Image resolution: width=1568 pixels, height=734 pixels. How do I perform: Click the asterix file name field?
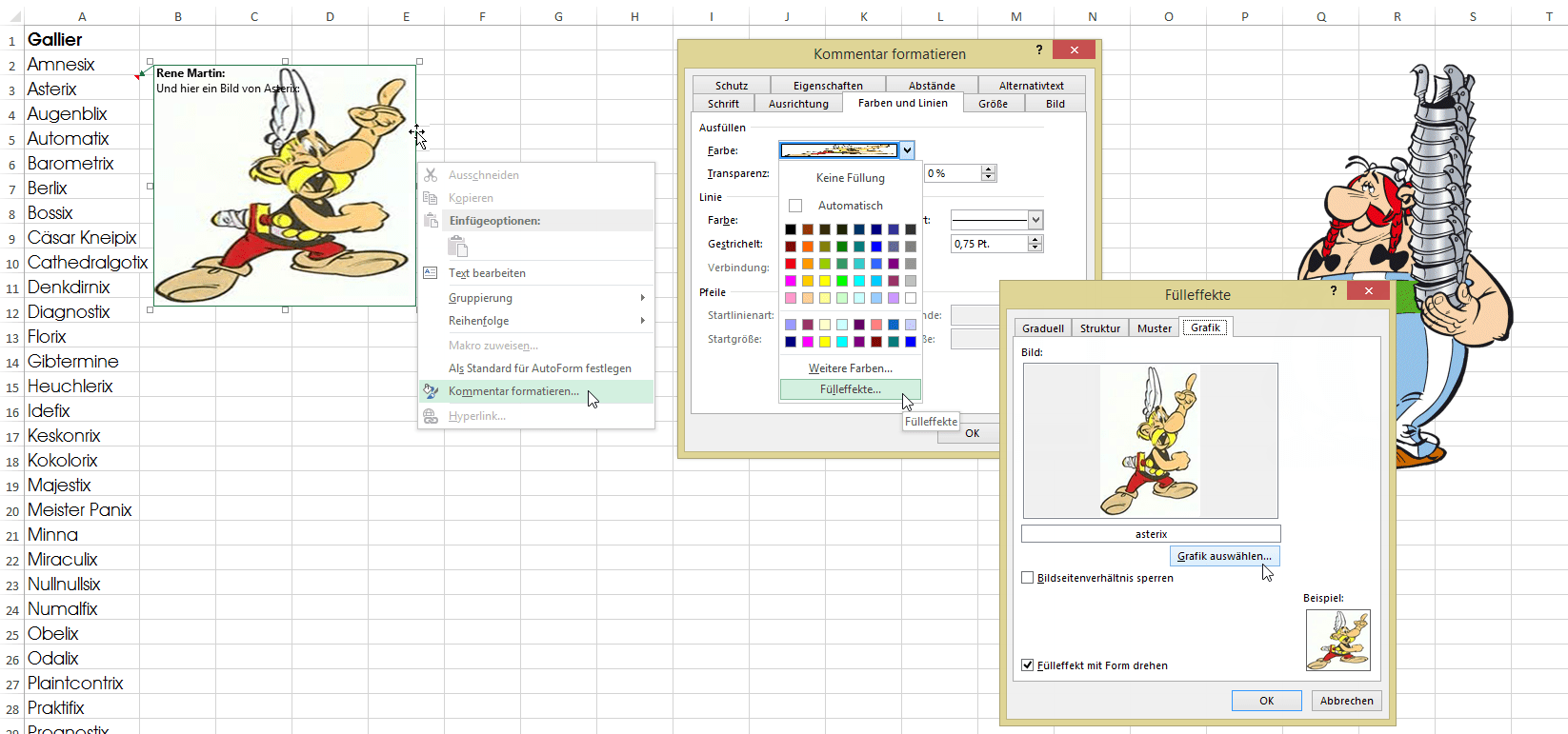[x=1151, y=534]
